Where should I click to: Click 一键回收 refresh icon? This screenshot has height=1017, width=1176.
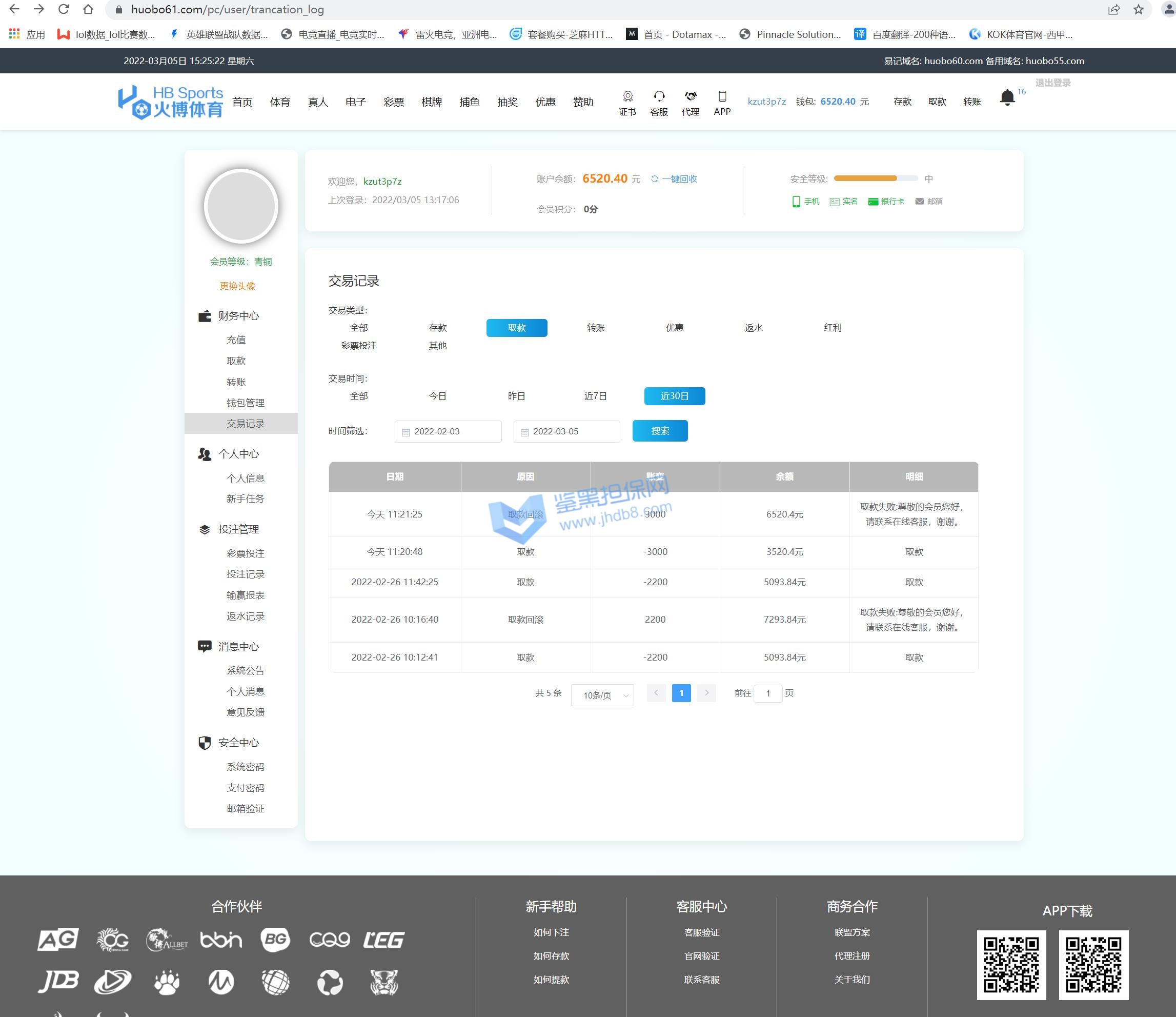655,179
